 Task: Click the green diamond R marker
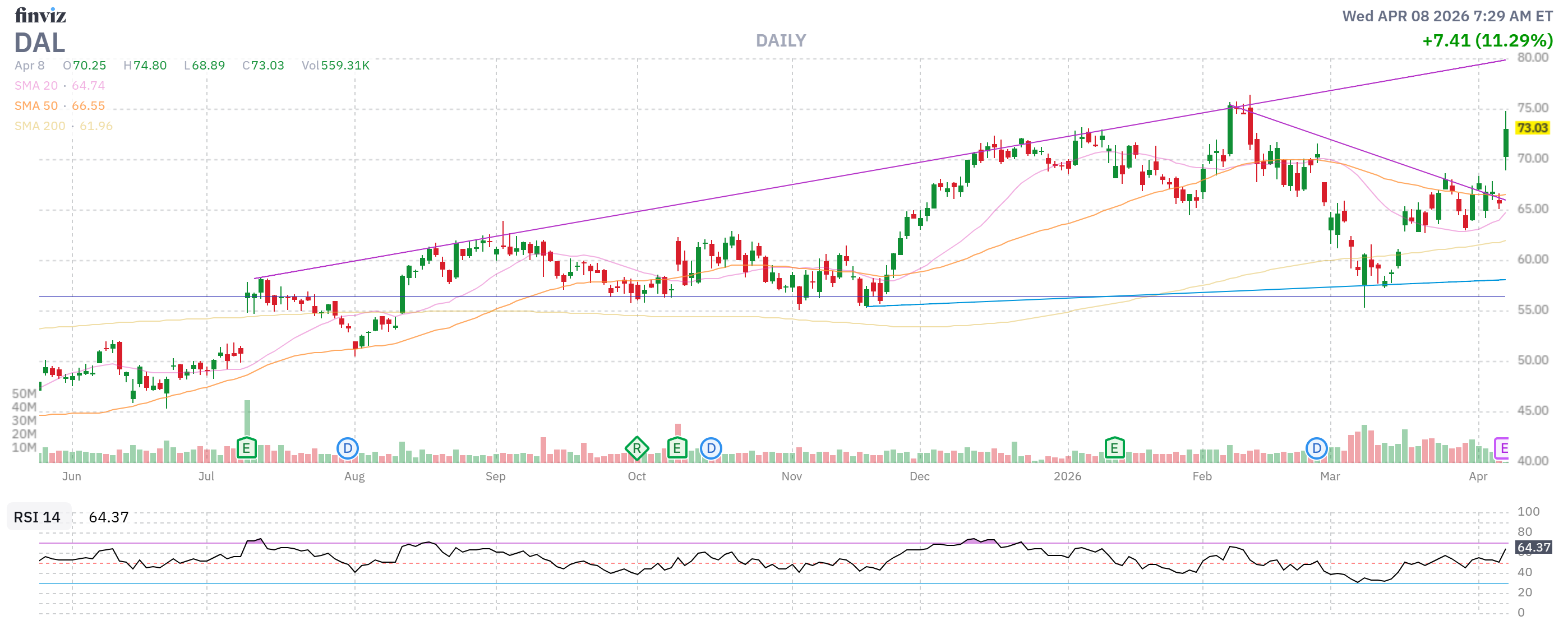click(x=637, y=449)
